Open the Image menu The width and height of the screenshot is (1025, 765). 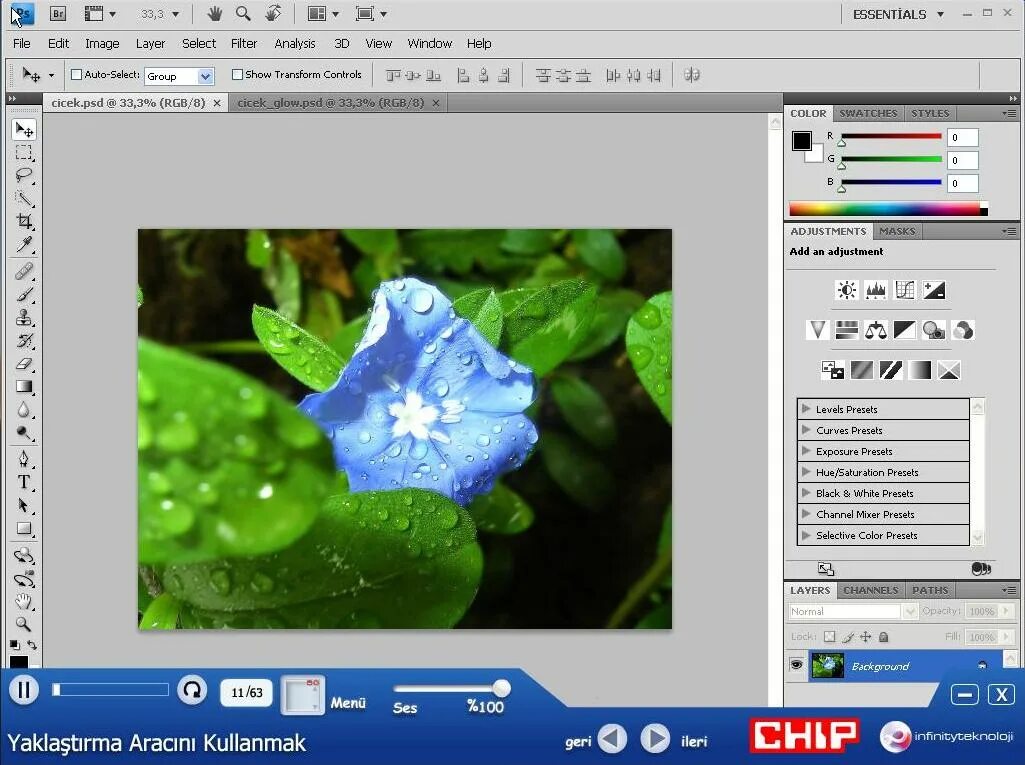[x=102, y=43]
